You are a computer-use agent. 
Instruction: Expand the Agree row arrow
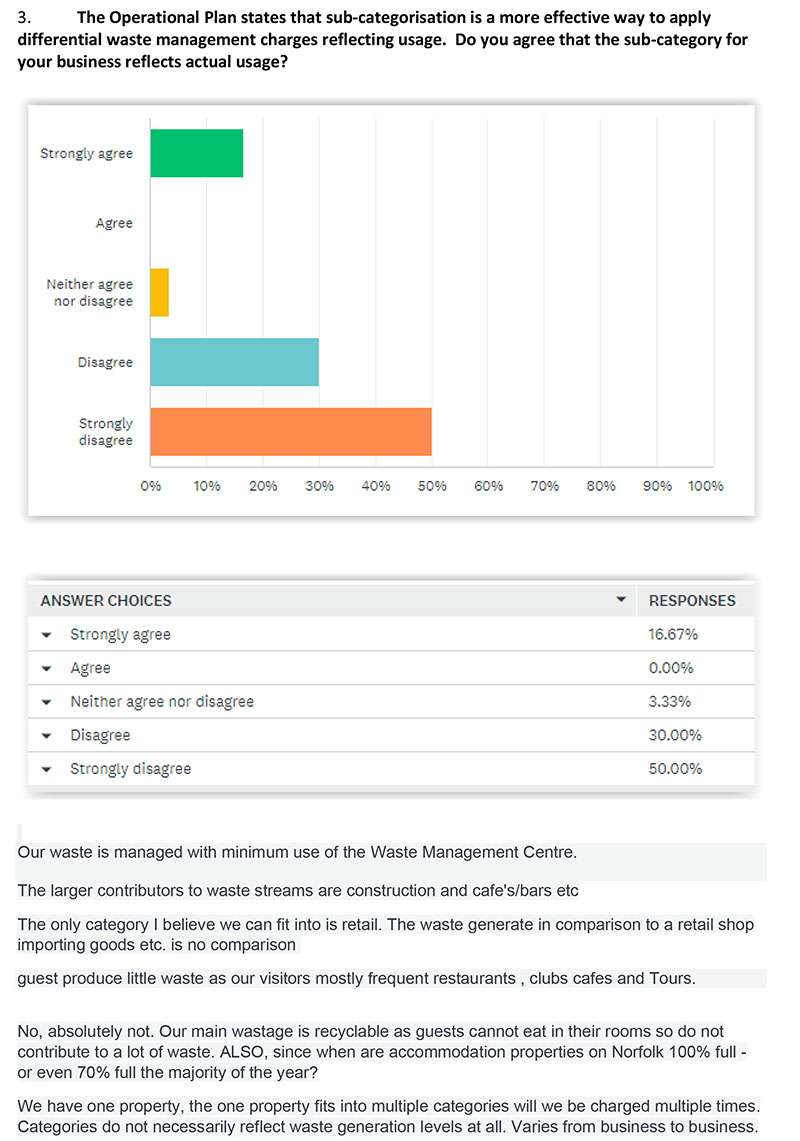click(47, 669)
